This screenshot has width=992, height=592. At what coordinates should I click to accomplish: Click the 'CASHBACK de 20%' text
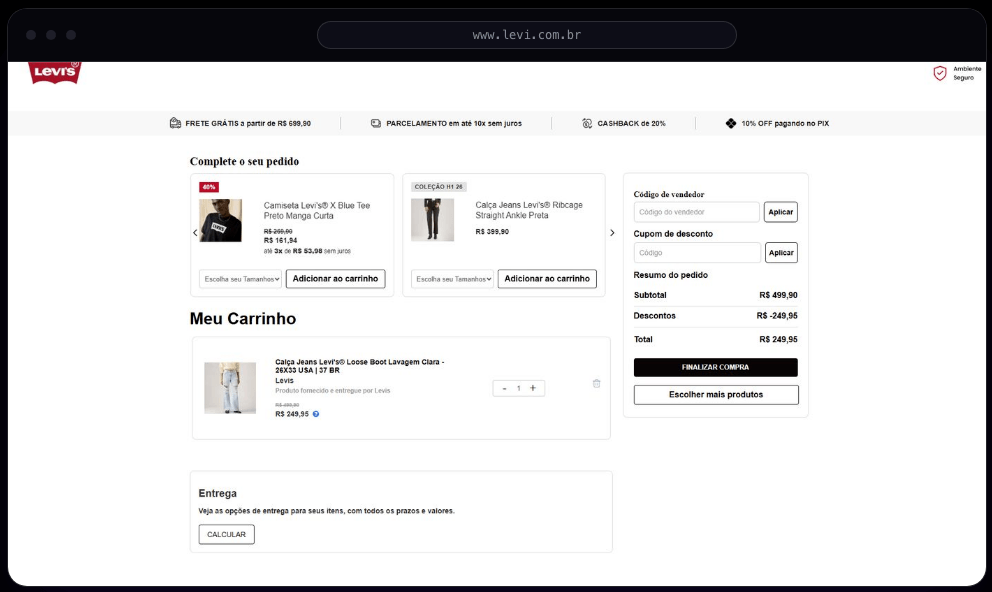tap(631, 123)
